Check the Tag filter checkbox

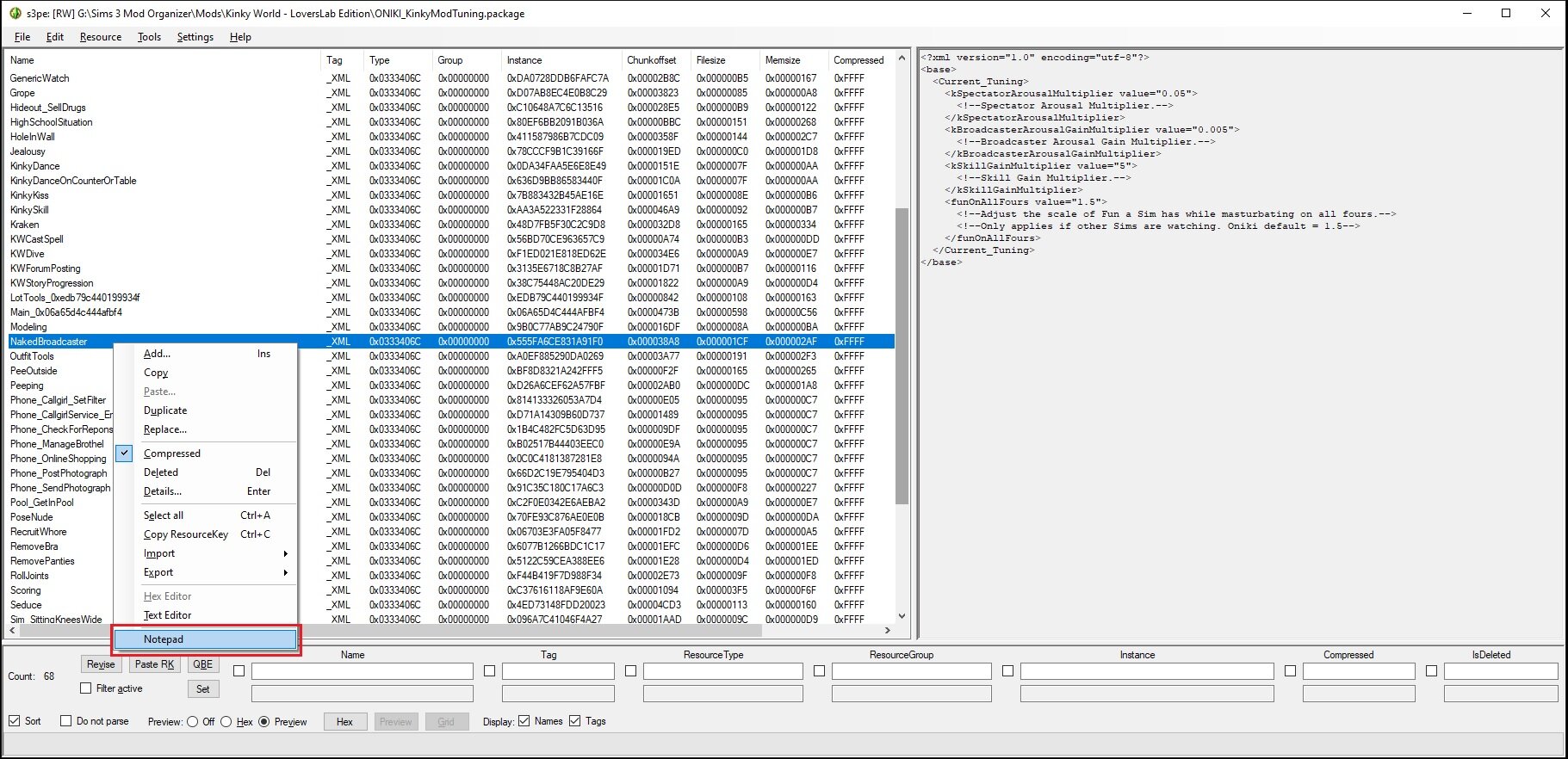click(489, 671)
